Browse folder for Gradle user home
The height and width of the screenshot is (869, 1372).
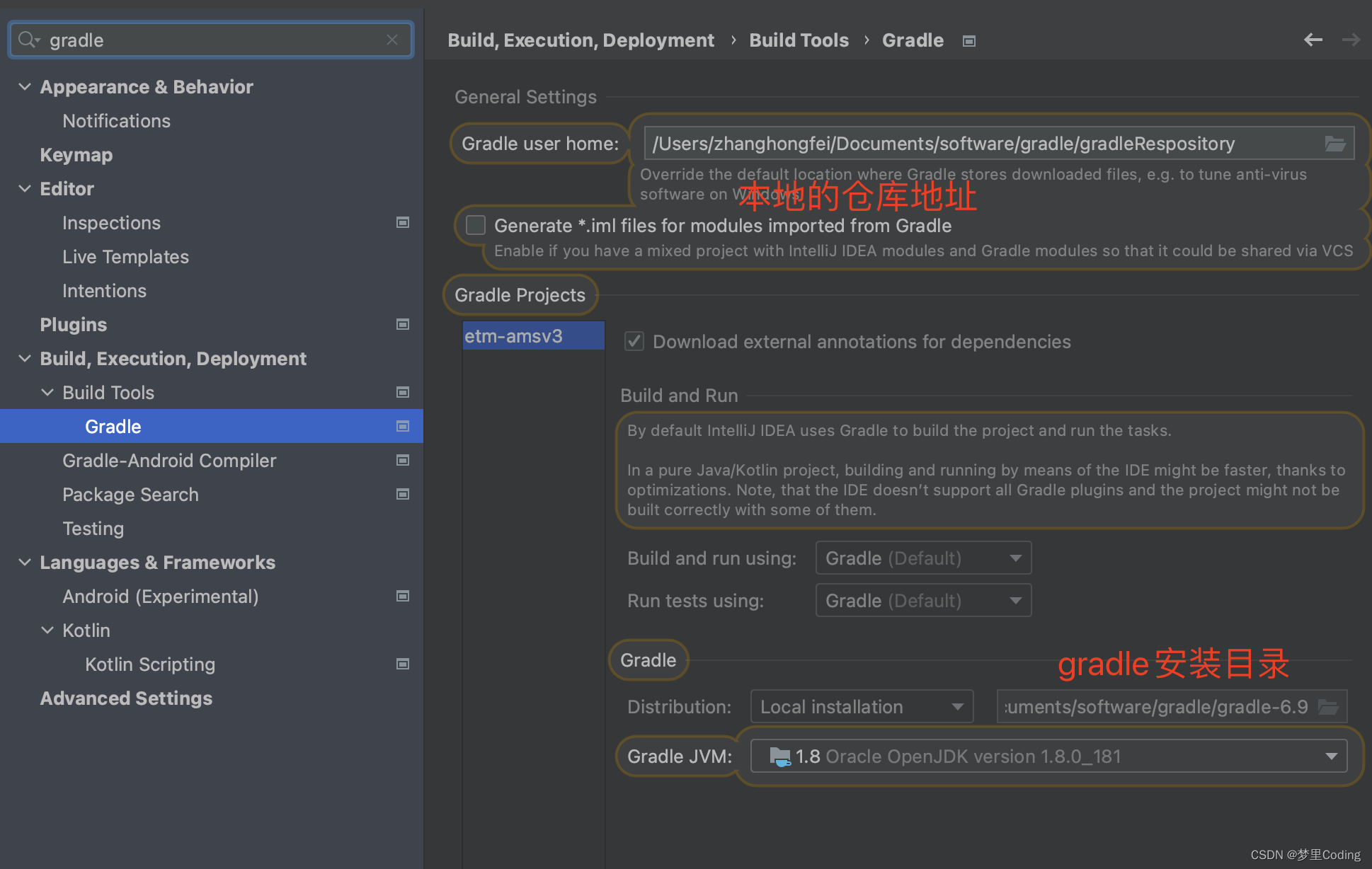pos(1335,144)
